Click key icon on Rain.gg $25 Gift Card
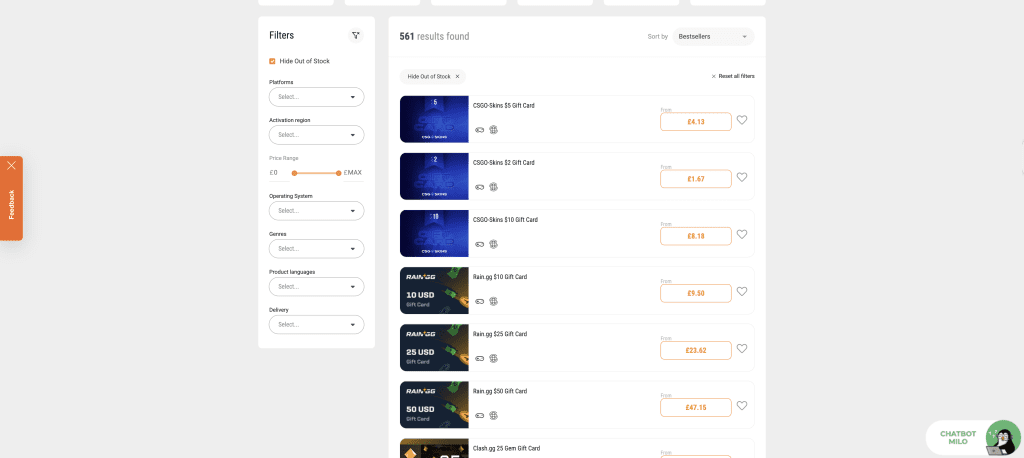Image resolution: width=1024 pixels, height=458 pixels. coord(479,358)
